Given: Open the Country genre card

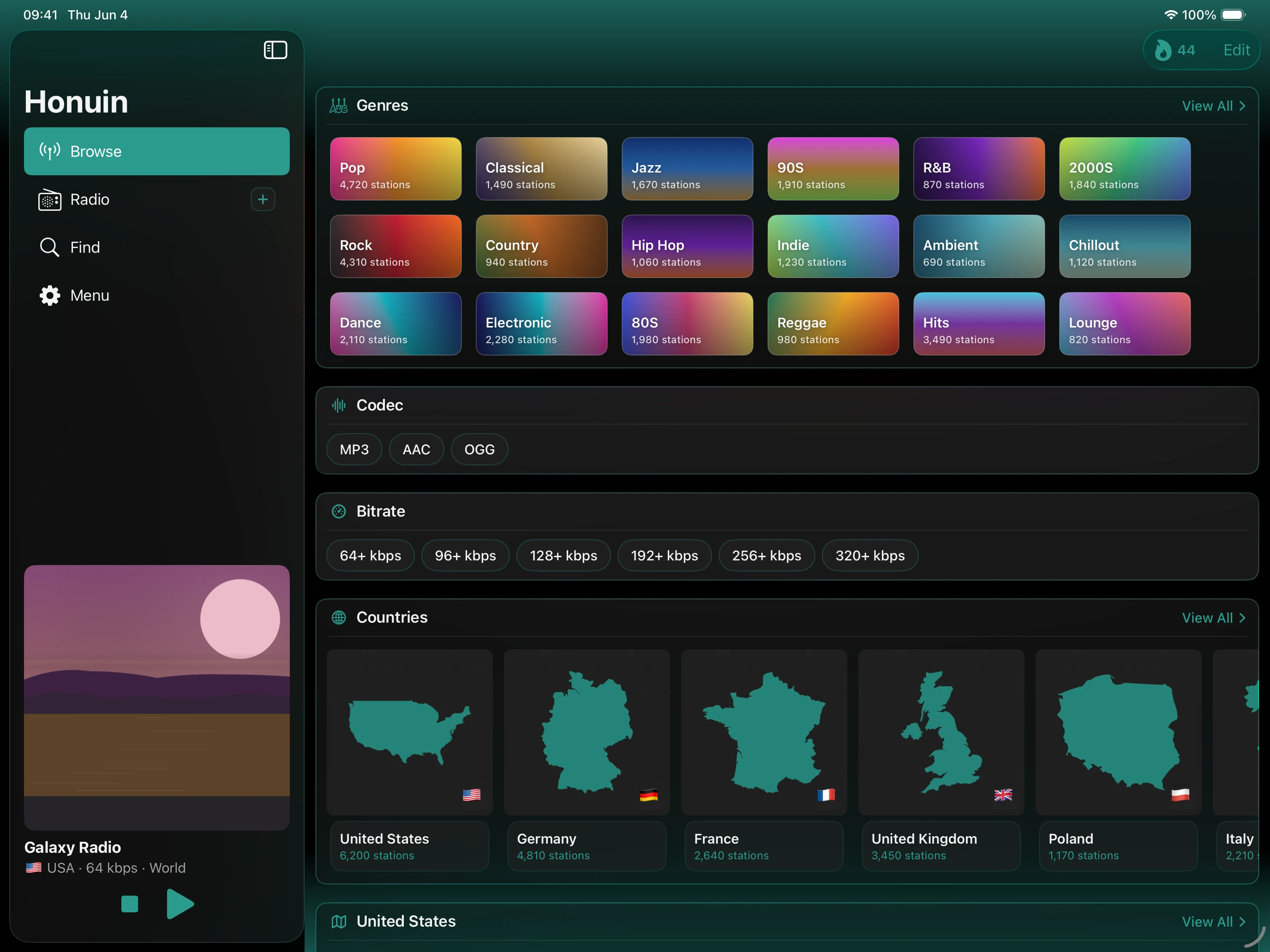Looking at the screenshot, I should 541,246.
